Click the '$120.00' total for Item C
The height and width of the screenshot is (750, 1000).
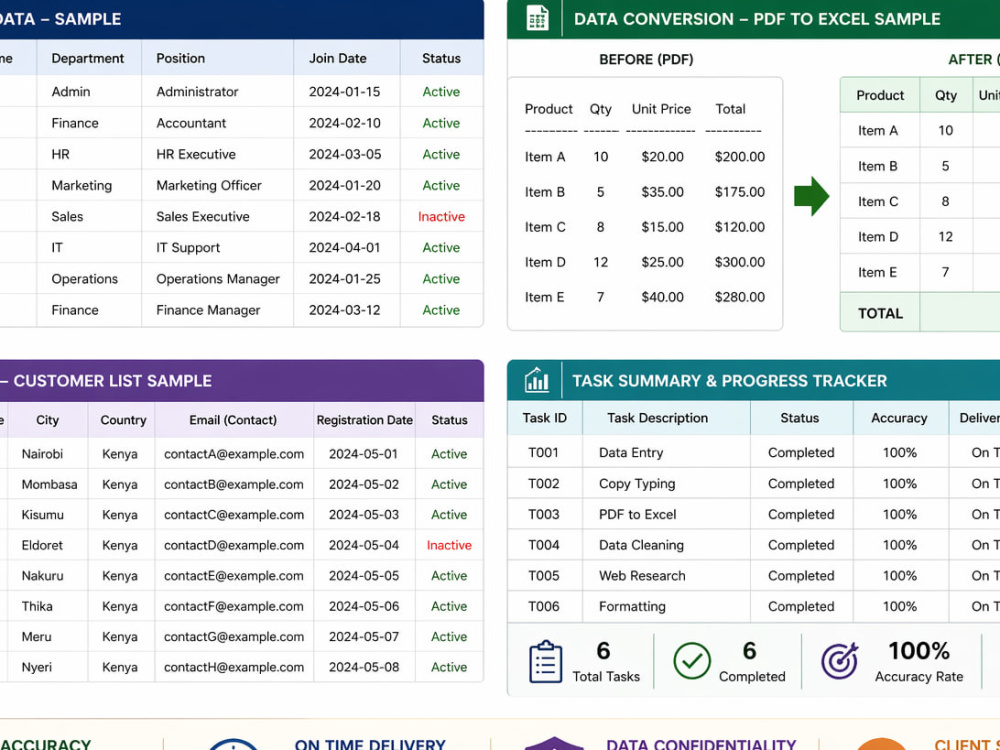(740, 226)
